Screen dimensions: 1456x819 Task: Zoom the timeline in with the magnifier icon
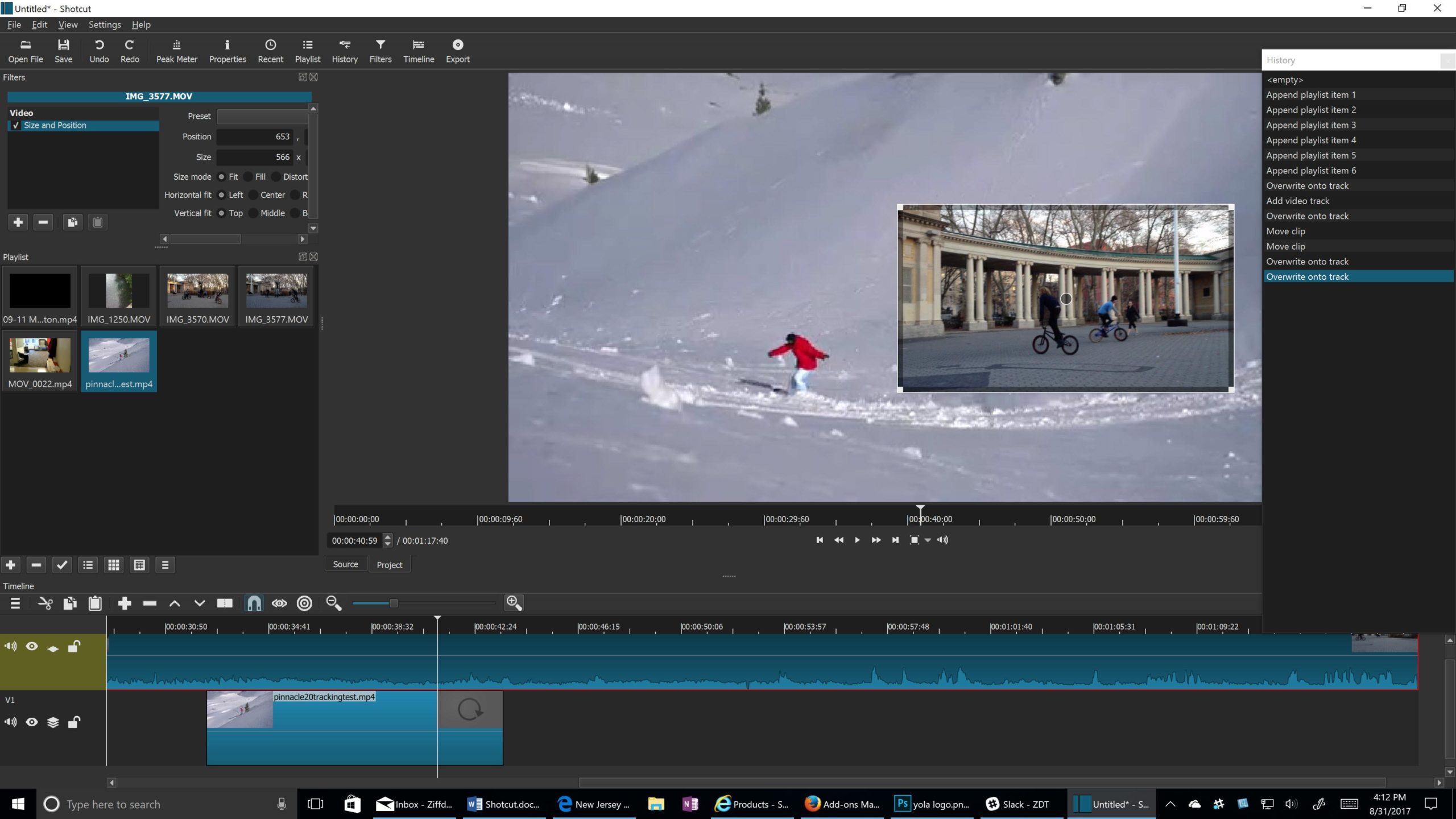(x=513, y=603)
